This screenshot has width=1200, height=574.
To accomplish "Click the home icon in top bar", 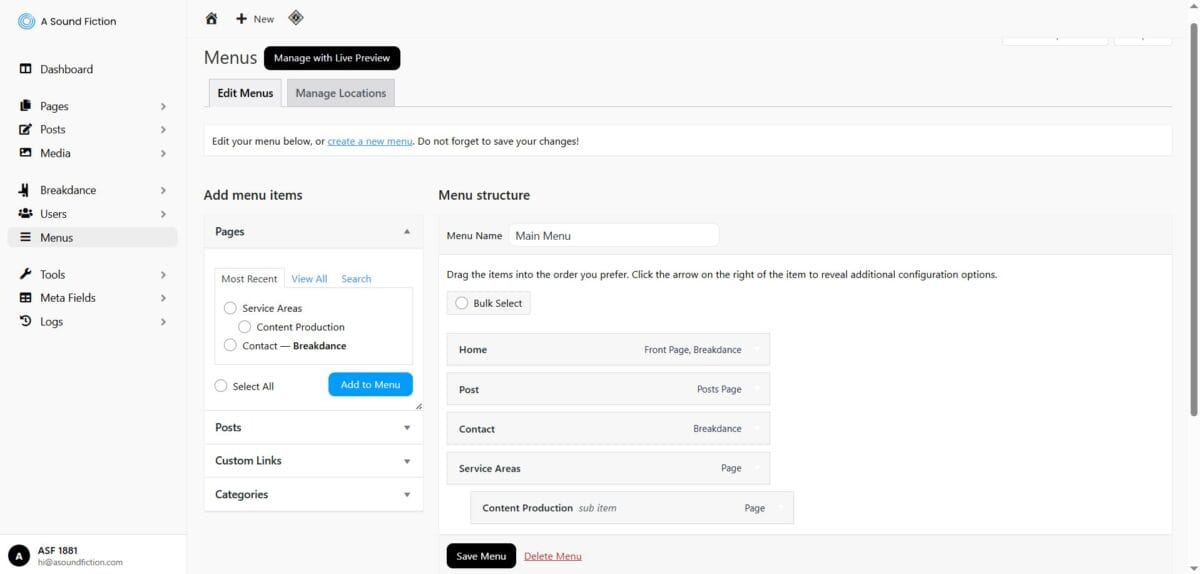I will point(211,19).
